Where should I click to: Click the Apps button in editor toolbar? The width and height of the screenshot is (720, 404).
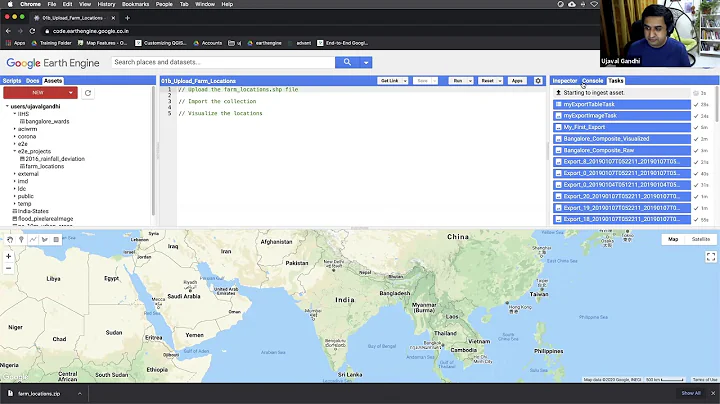click(517, 81)
